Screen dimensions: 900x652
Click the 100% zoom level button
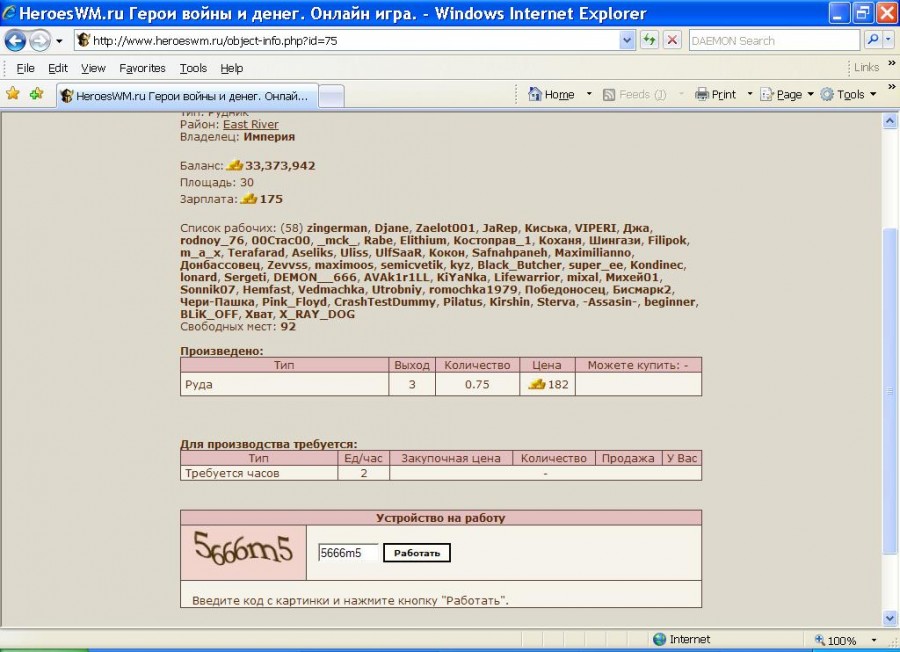click(836, 640)
